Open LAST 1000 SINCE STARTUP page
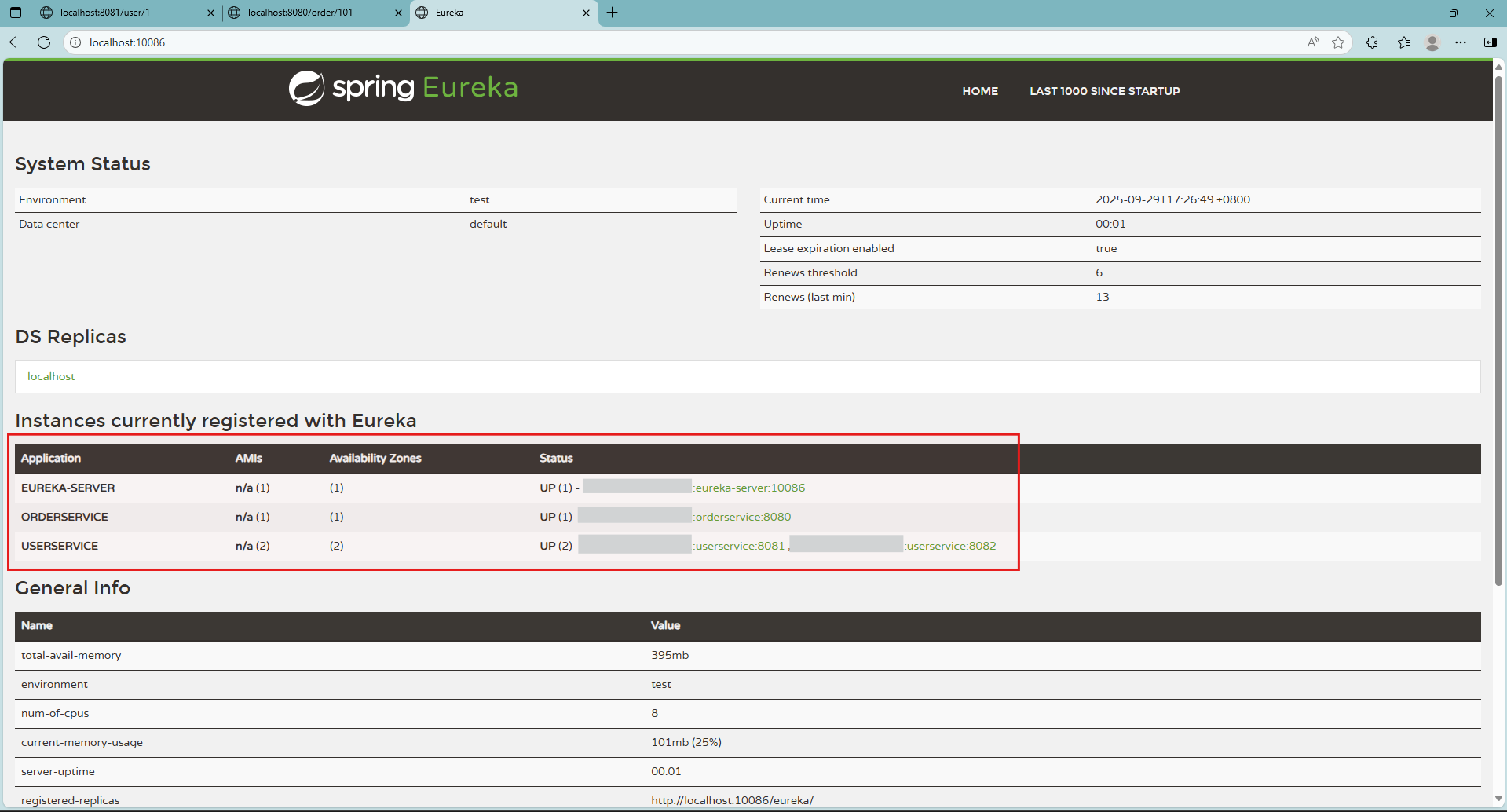Screen dimensions: 1507x812 (1105, 91)
